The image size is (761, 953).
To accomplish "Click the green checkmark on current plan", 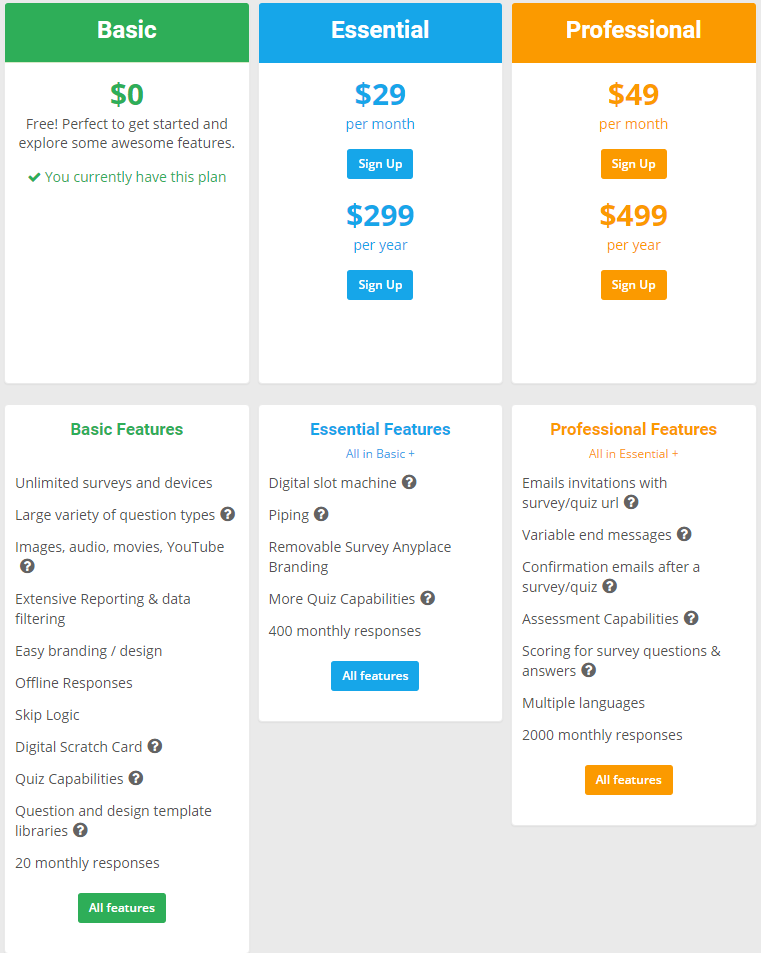I will (x=34, y=176).
